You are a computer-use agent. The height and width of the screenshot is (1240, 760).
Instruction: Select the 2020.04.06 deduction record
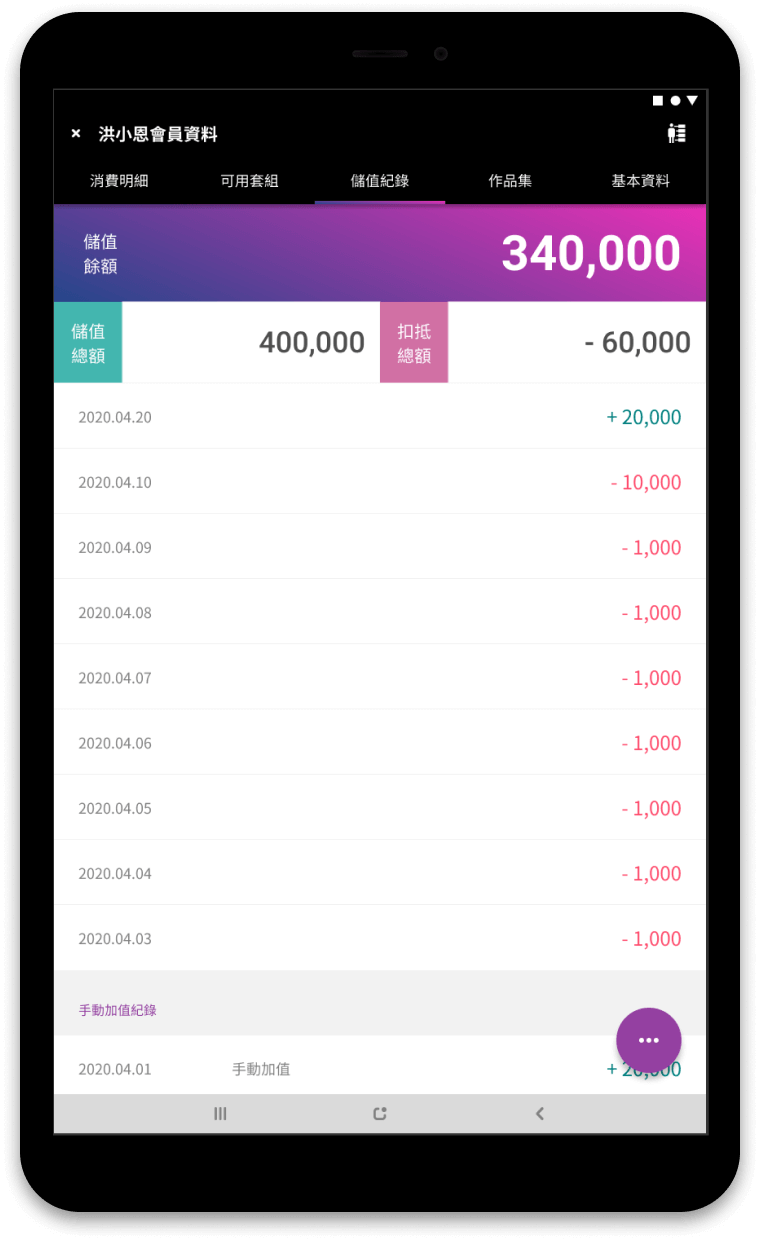pos(380,743)
